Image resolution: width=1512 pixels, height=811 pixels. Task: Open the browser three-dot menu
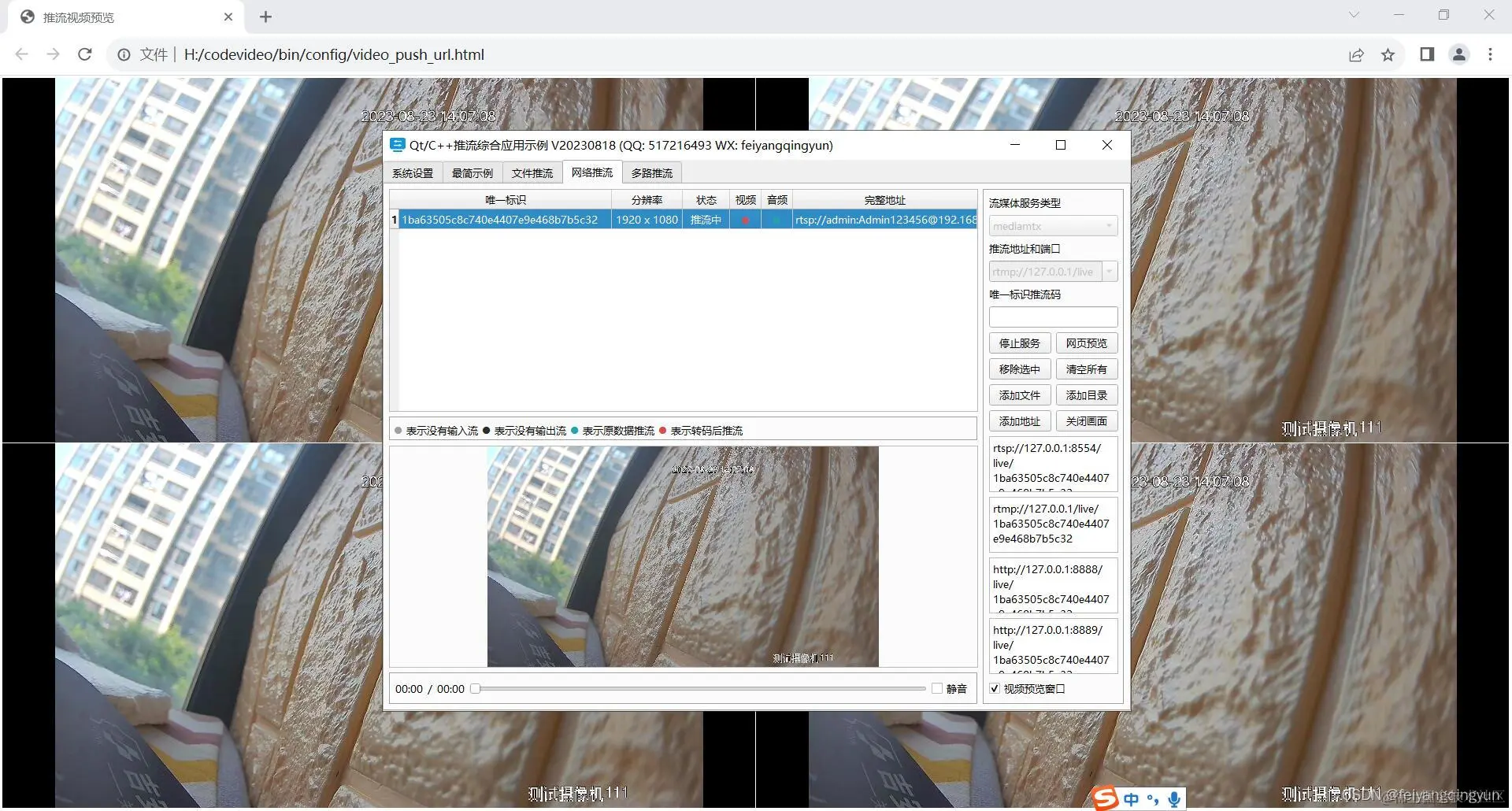click(x=1490, y=54)
